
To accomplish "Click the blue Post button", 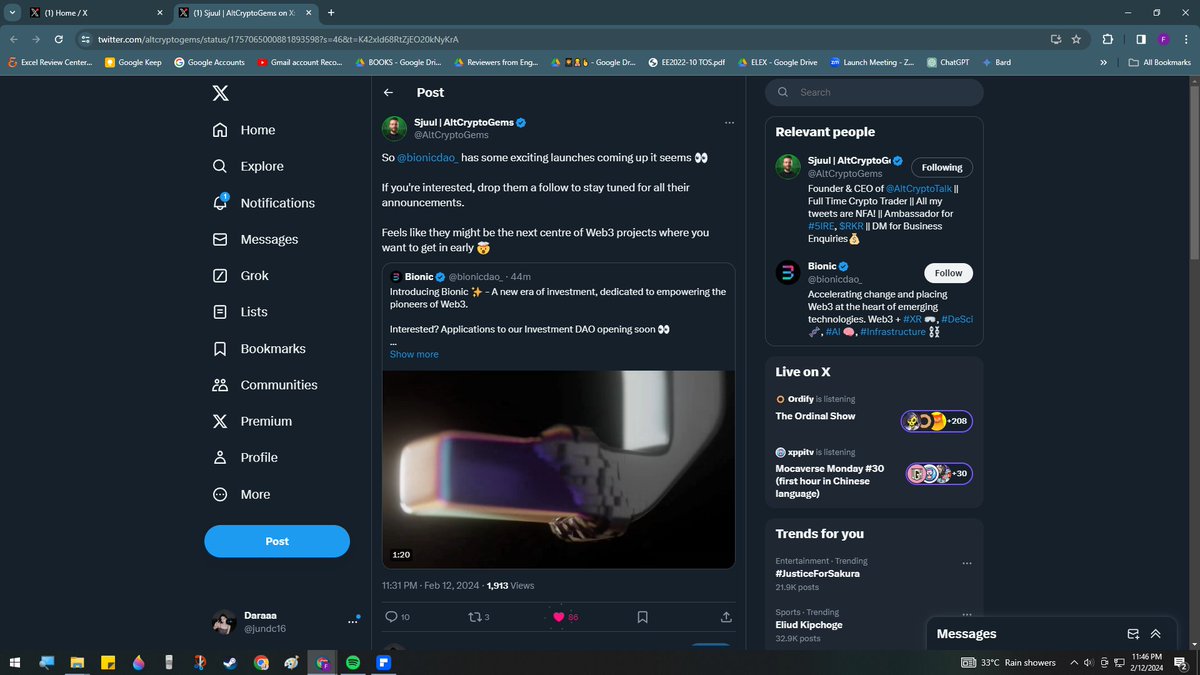I will click(x=277, y=541).
